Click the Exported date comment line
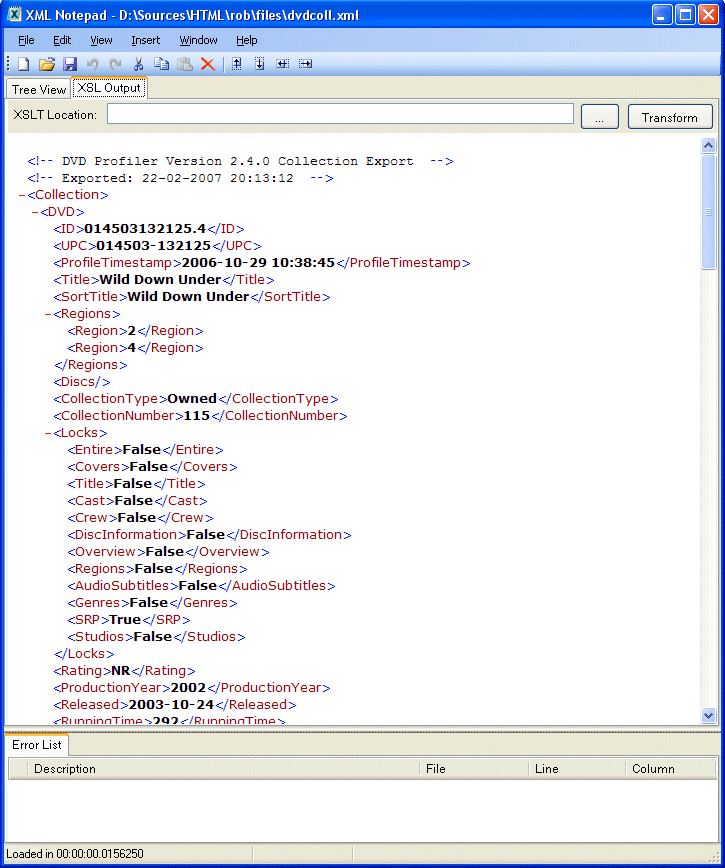This screenshot has width=725, height=868. (180, 178)
